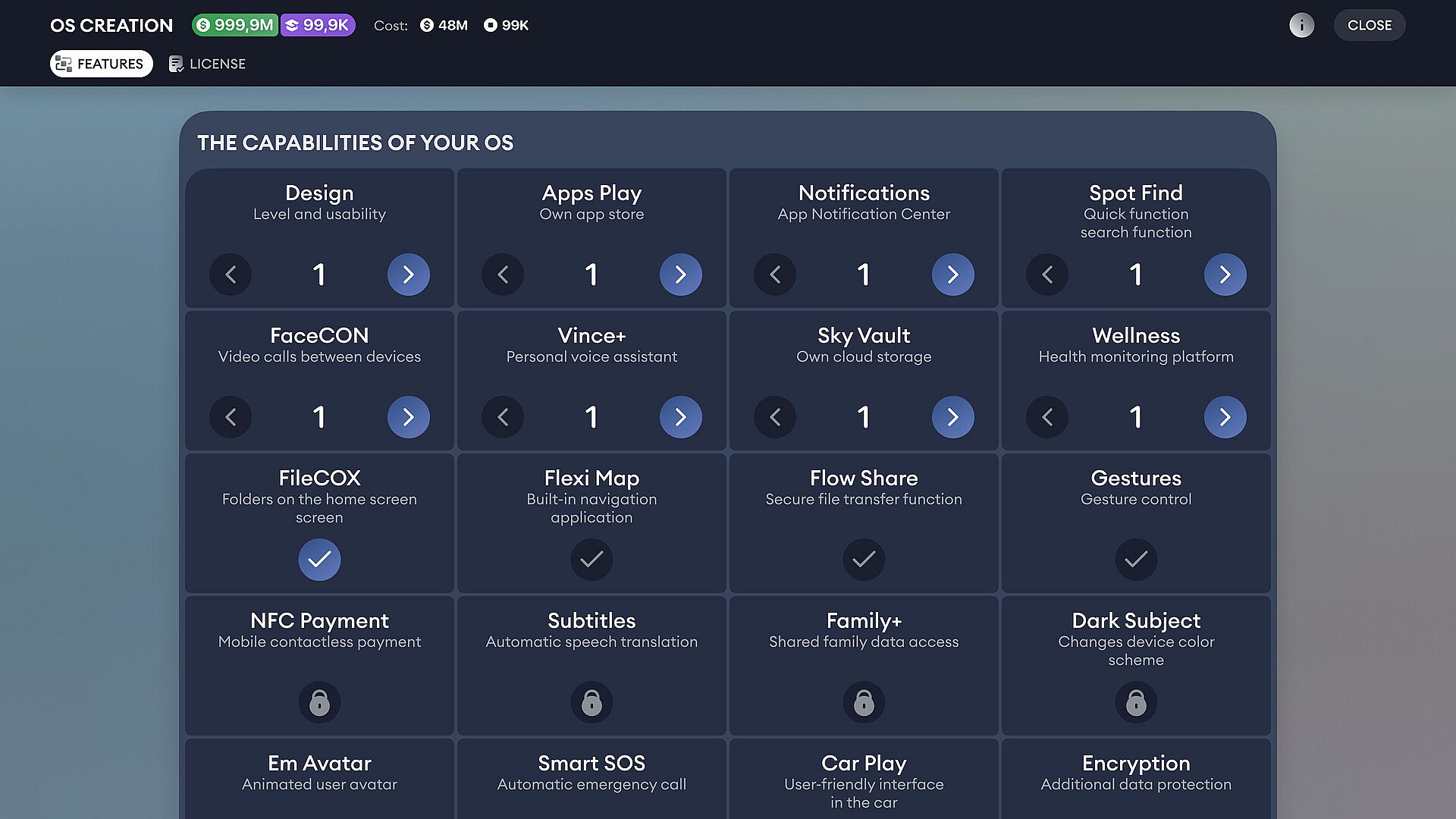Click the Family+ lock icon
1456x819 pixels.
(x=864, y=702)
